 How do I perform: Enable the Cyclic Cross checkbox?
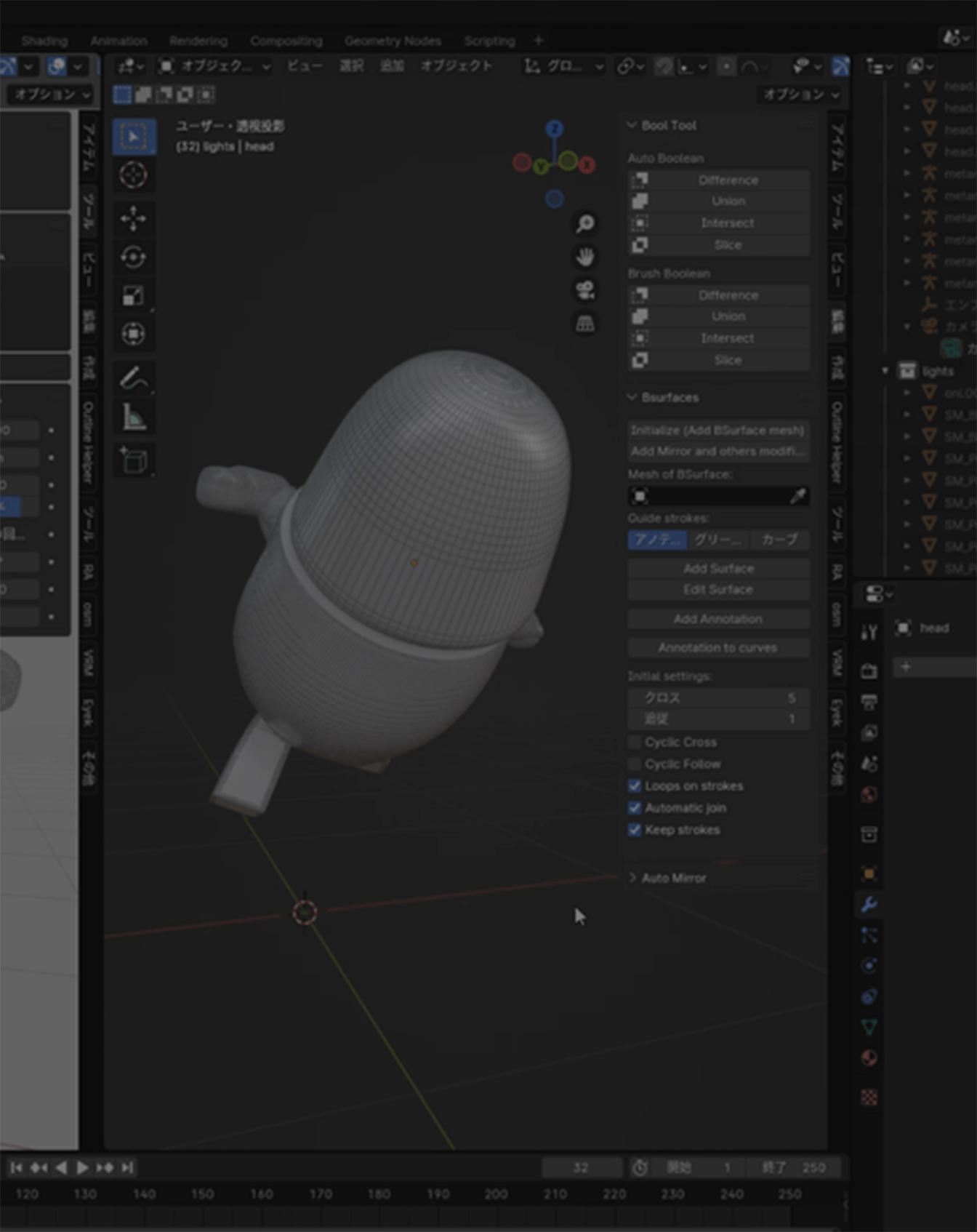click(635, 742)
